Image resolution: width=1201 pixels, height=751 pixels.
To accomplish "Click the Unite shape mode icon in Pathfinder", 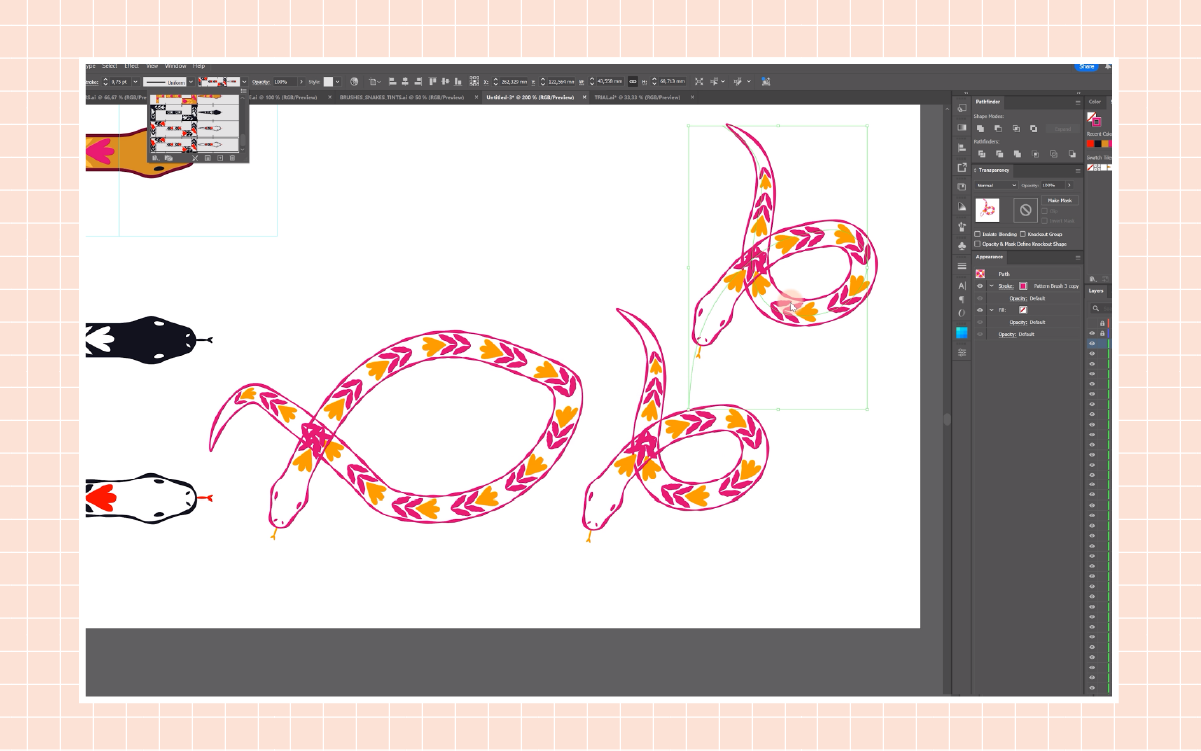I will 981,129.
